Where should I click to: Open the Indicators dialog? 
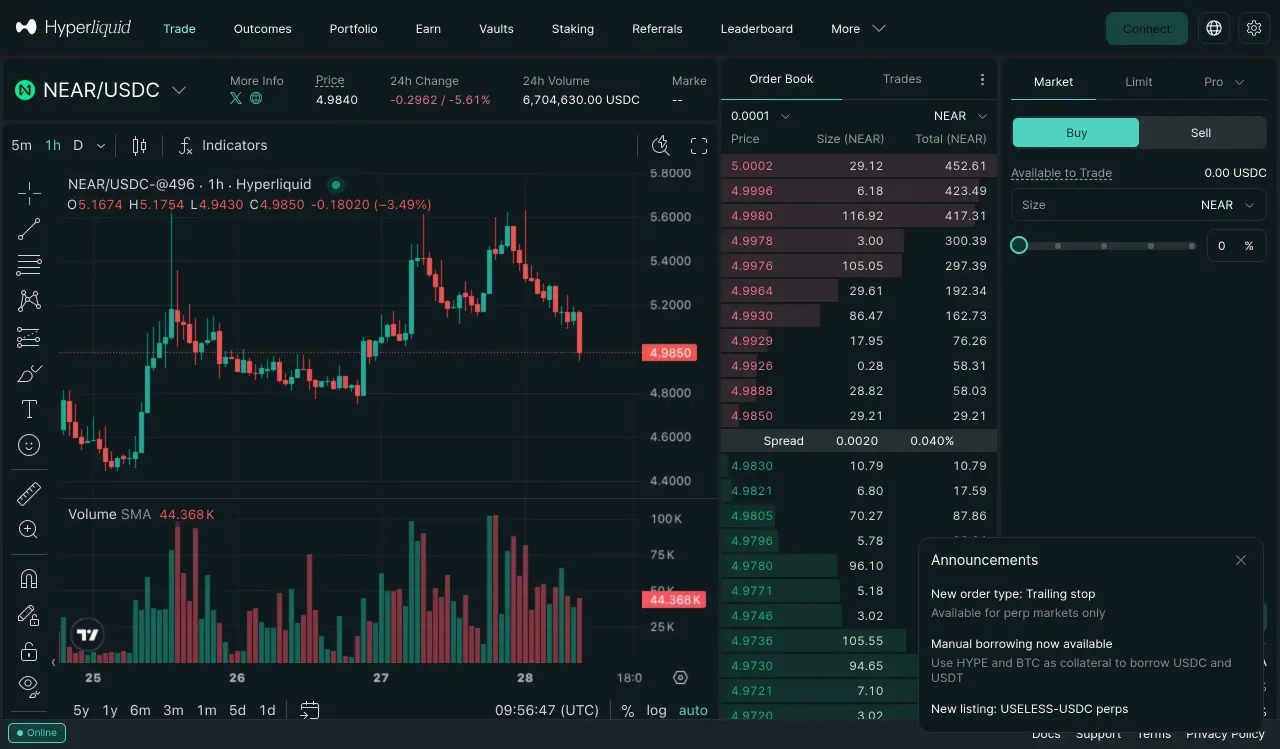coord(223,146)
